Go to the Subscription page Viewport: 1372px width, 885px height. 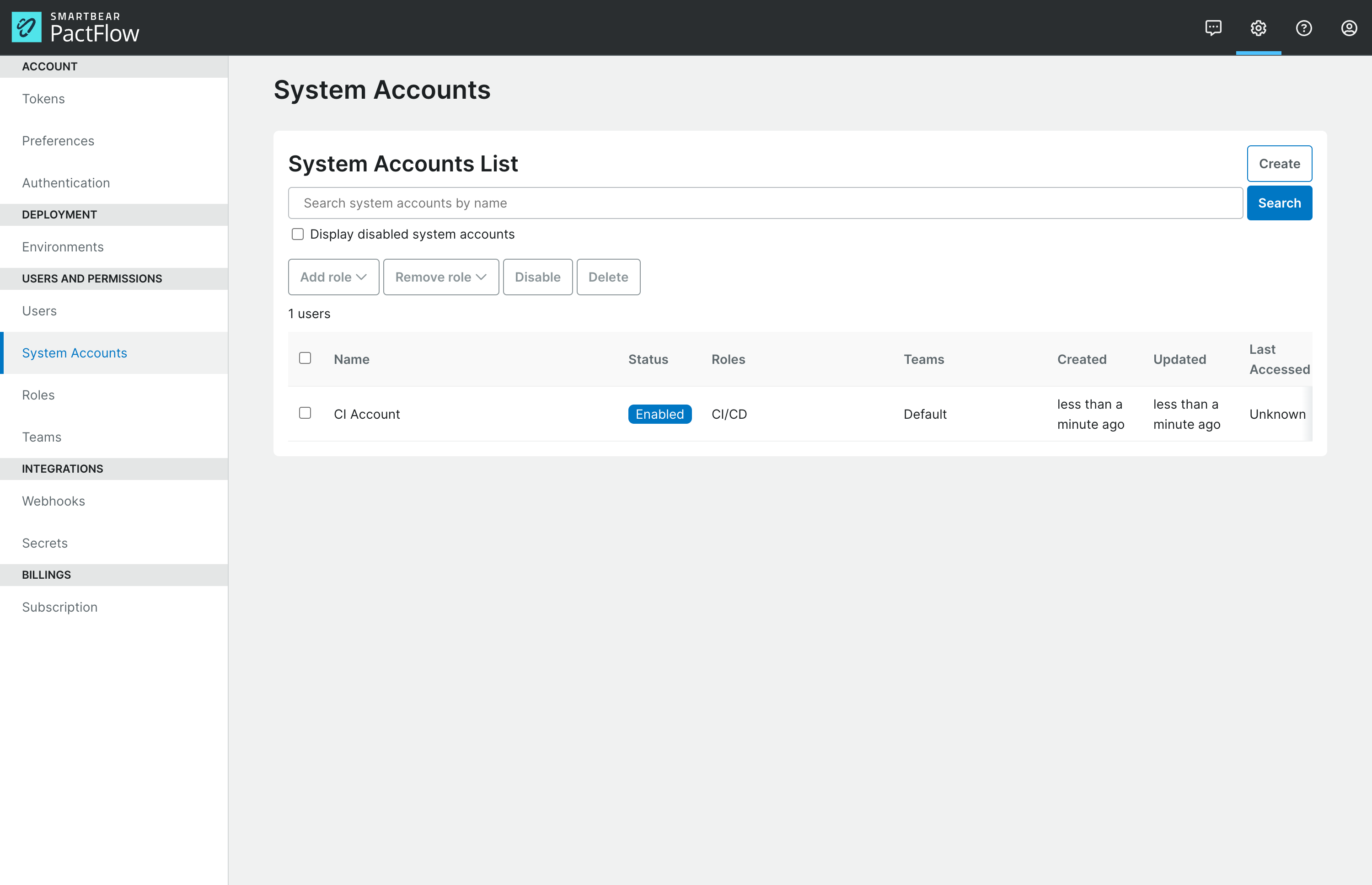pyautogui.click(x=59, y=607)
